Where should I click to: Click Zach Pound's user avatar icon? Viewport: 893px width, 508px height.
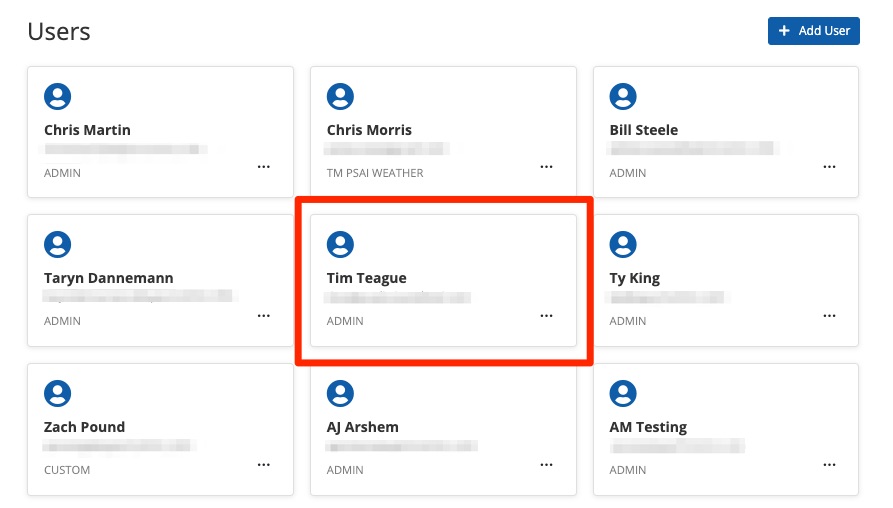58,393
